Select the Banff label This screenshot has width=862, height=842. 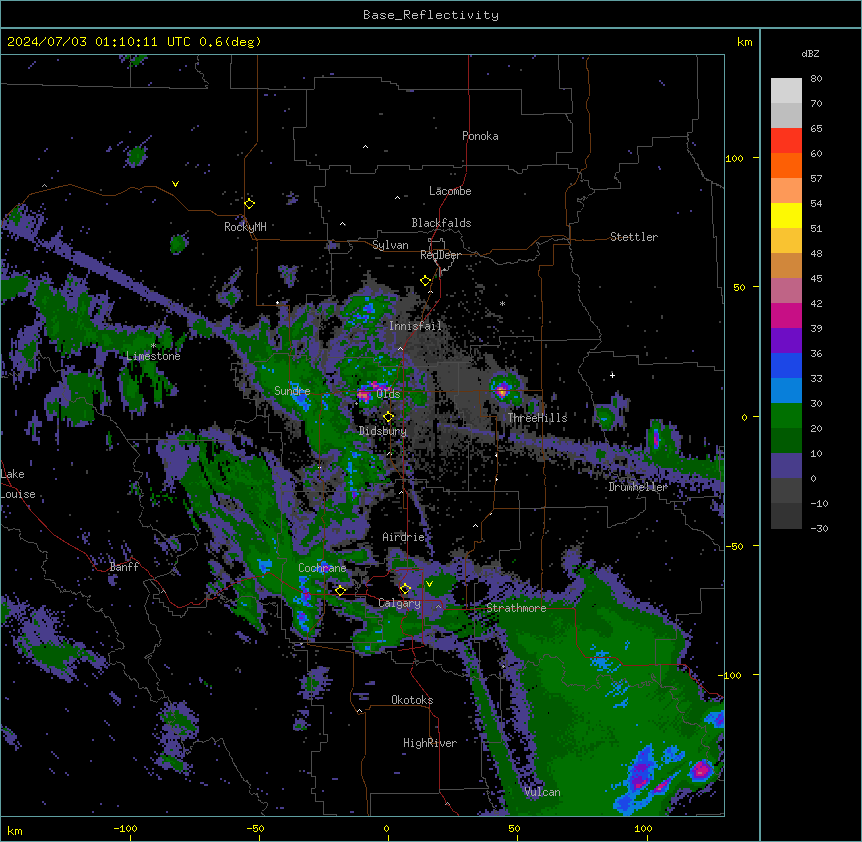[124, 567]
